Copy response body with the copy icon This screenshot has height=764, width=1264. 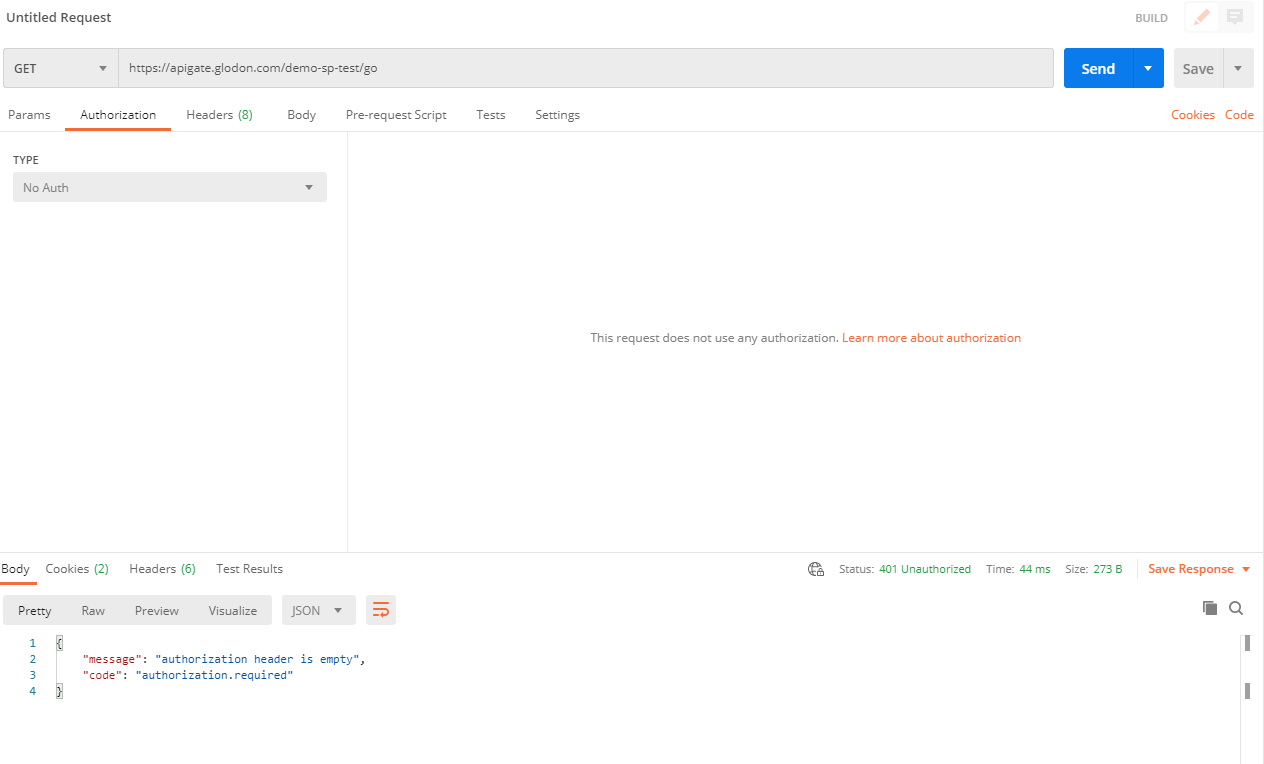click(1210, 608)
